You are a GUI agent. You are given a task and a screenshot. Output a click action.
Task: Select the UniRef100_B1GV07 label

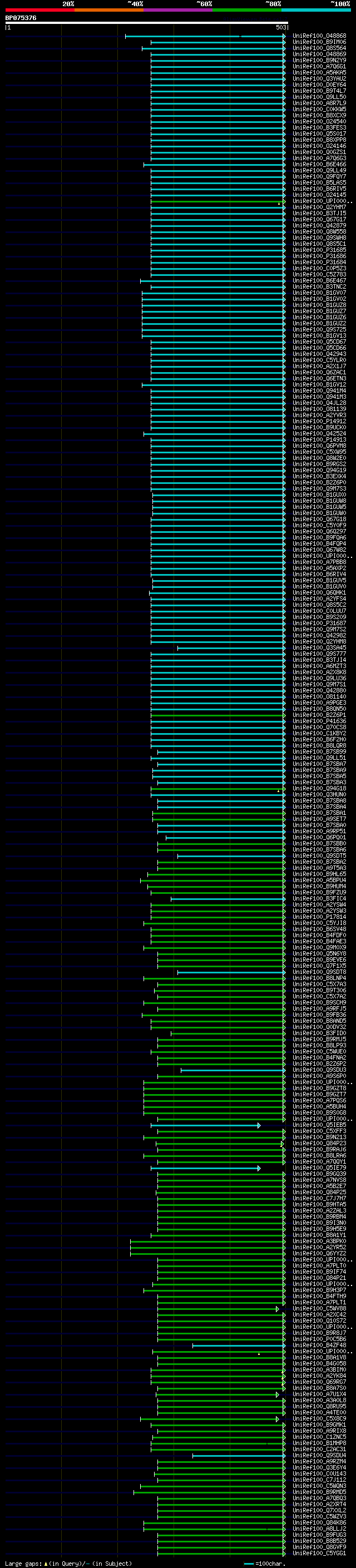coord(319,293)
